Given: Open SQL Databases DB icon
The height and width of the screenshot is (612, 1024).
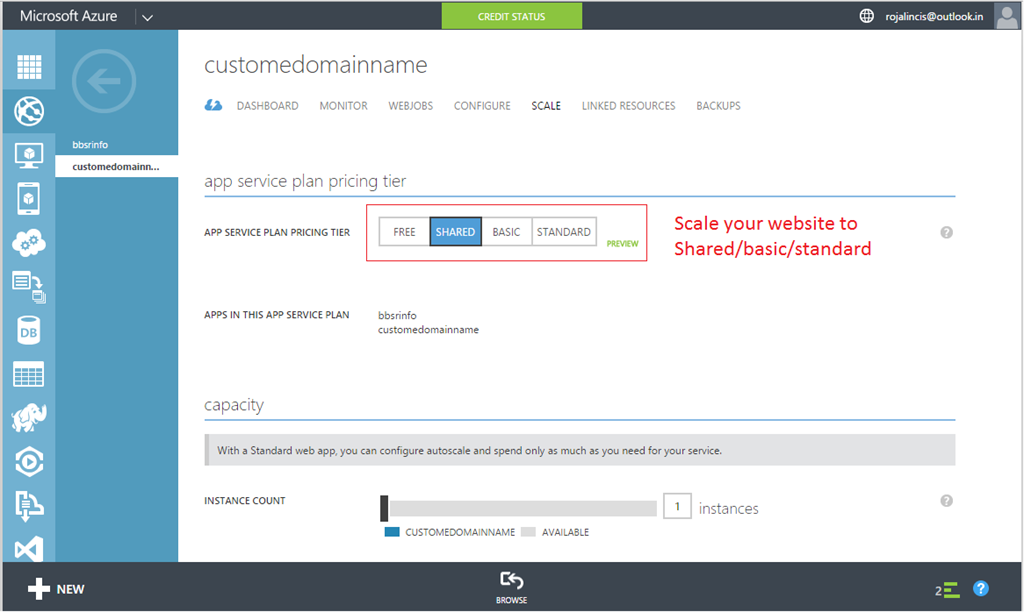Looking at the screenshot, I should pos(29,330).
